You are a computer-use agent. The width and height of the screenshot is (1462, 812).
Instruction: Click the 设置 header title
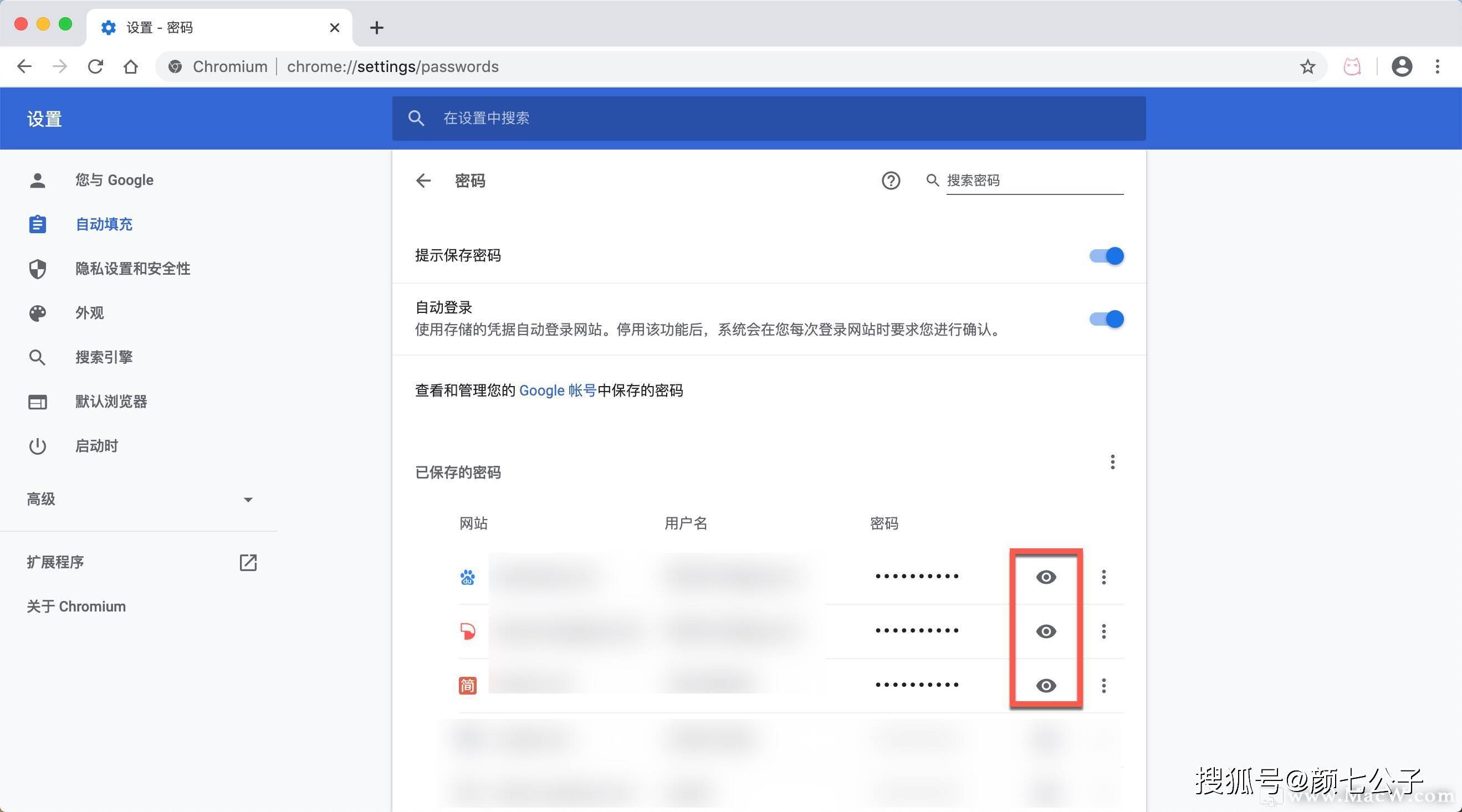click(x=44, y=119)
